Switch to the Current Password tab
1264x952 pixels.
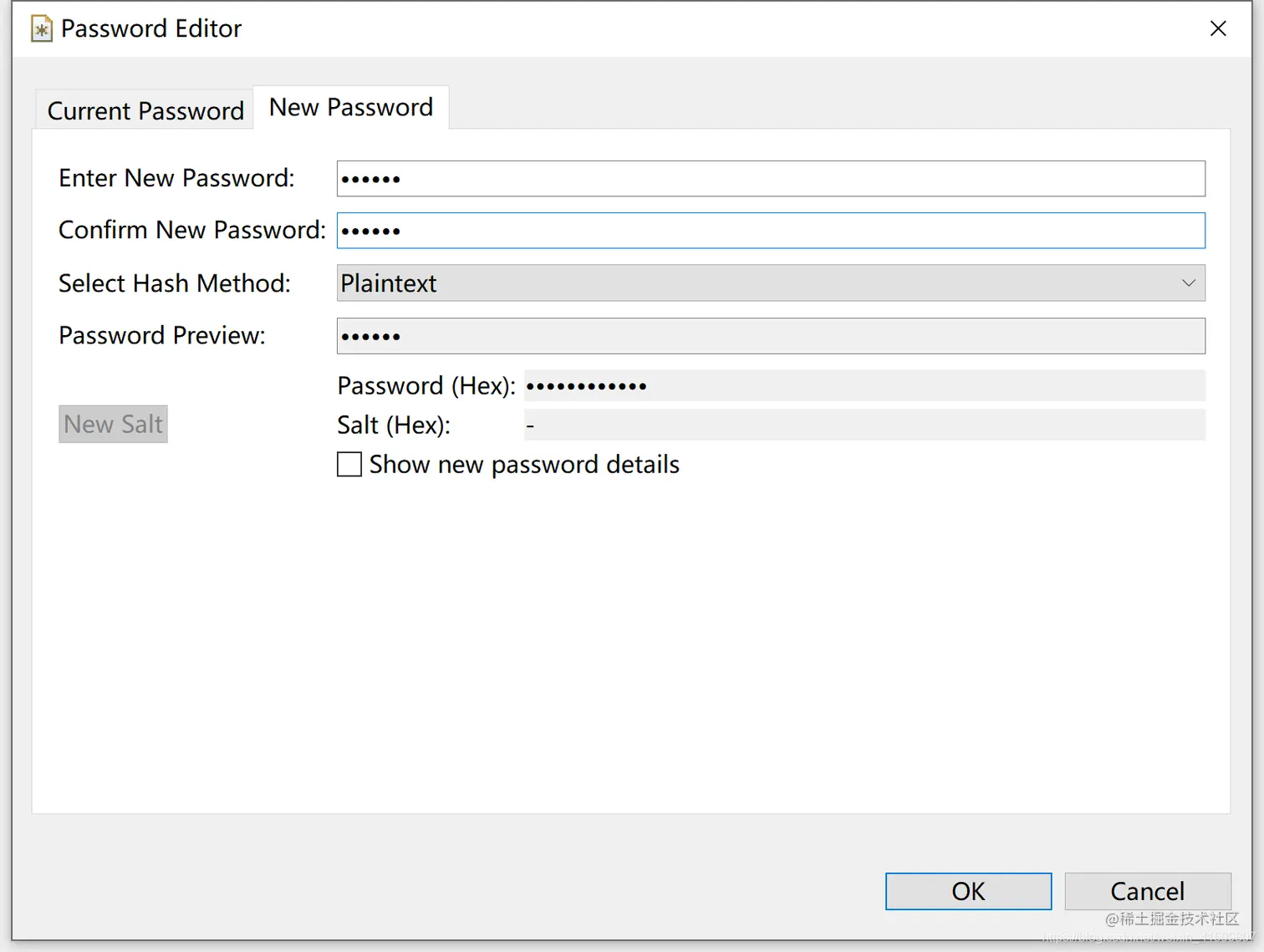[x=145, y=110]
